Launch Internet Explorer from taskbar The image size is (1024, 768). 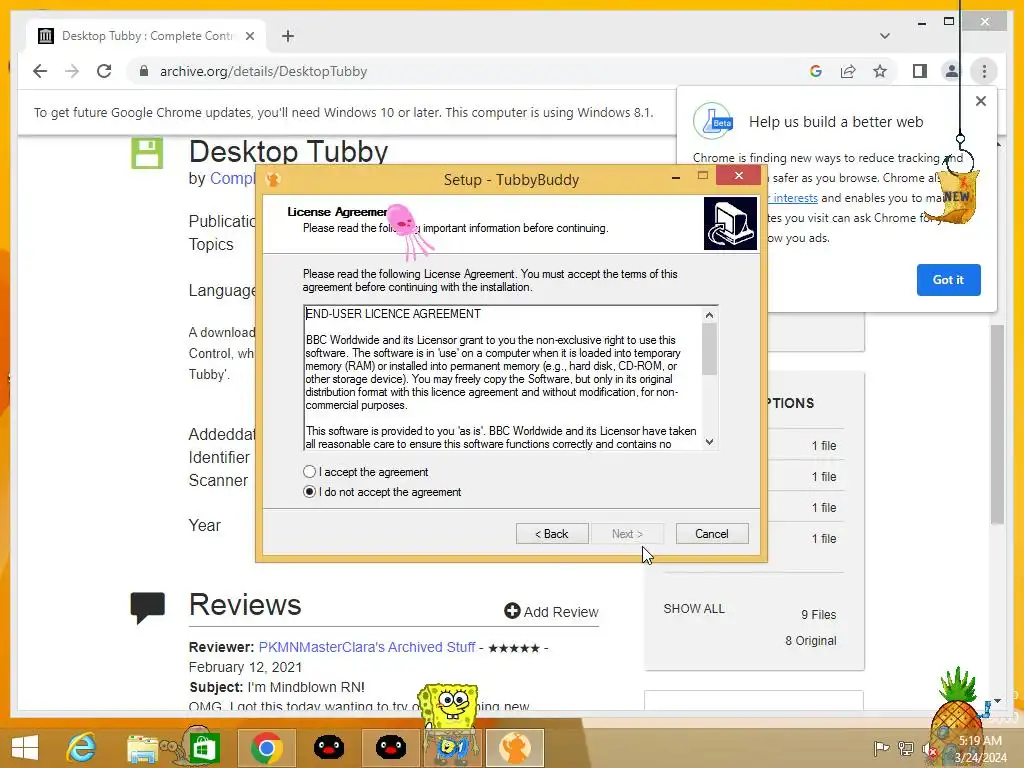(x=82, y=748)
